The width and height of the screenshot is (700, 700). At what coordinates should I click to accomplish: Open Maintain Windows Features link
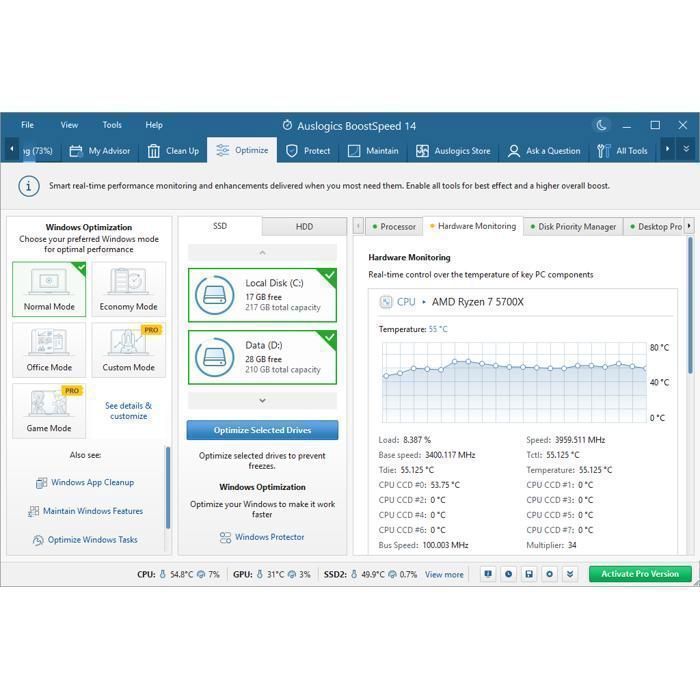[93, 511]
